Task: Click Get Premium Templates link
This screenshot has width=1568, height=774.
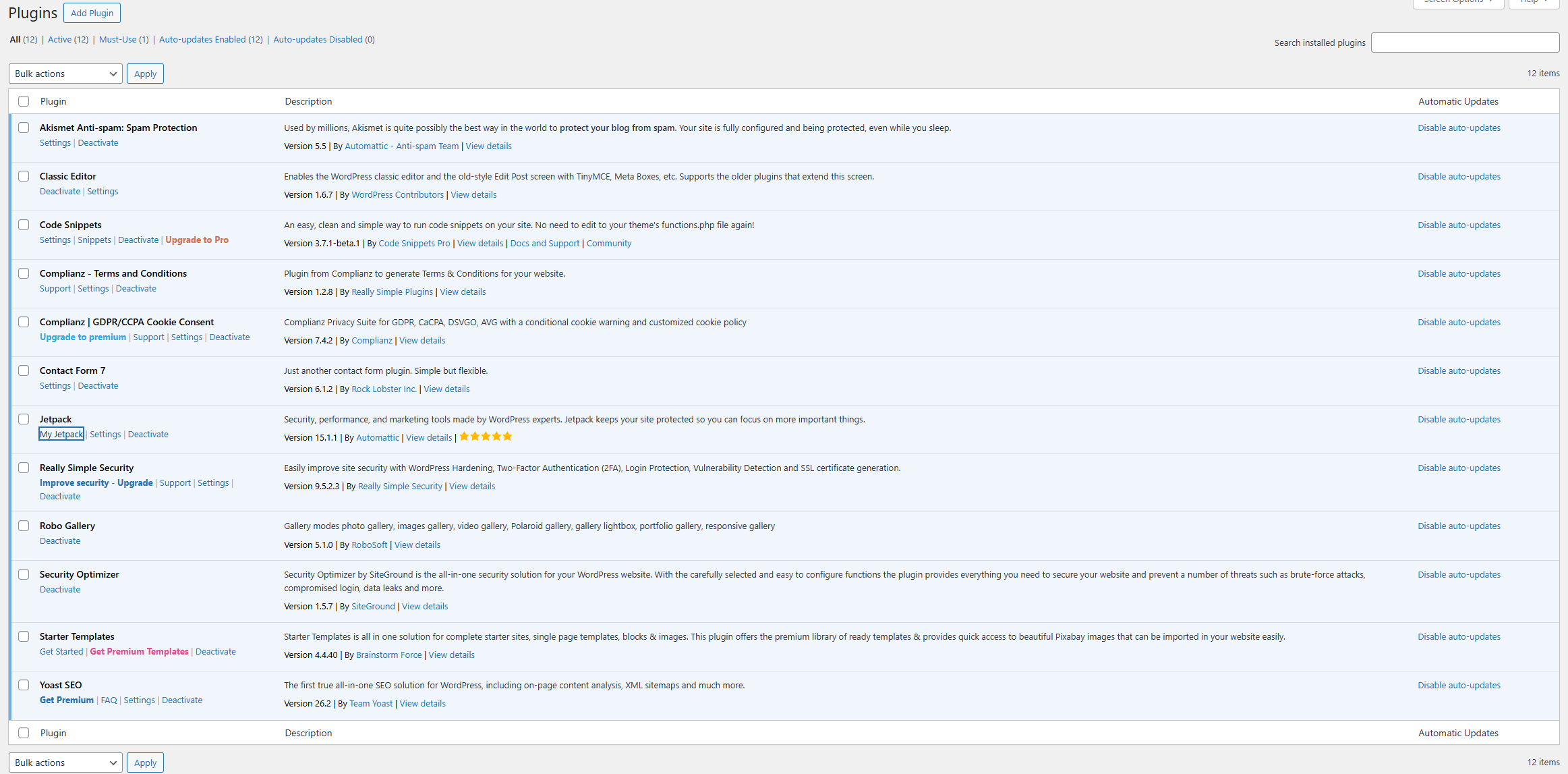Action: pyautogui.click(x=139, y=652)
